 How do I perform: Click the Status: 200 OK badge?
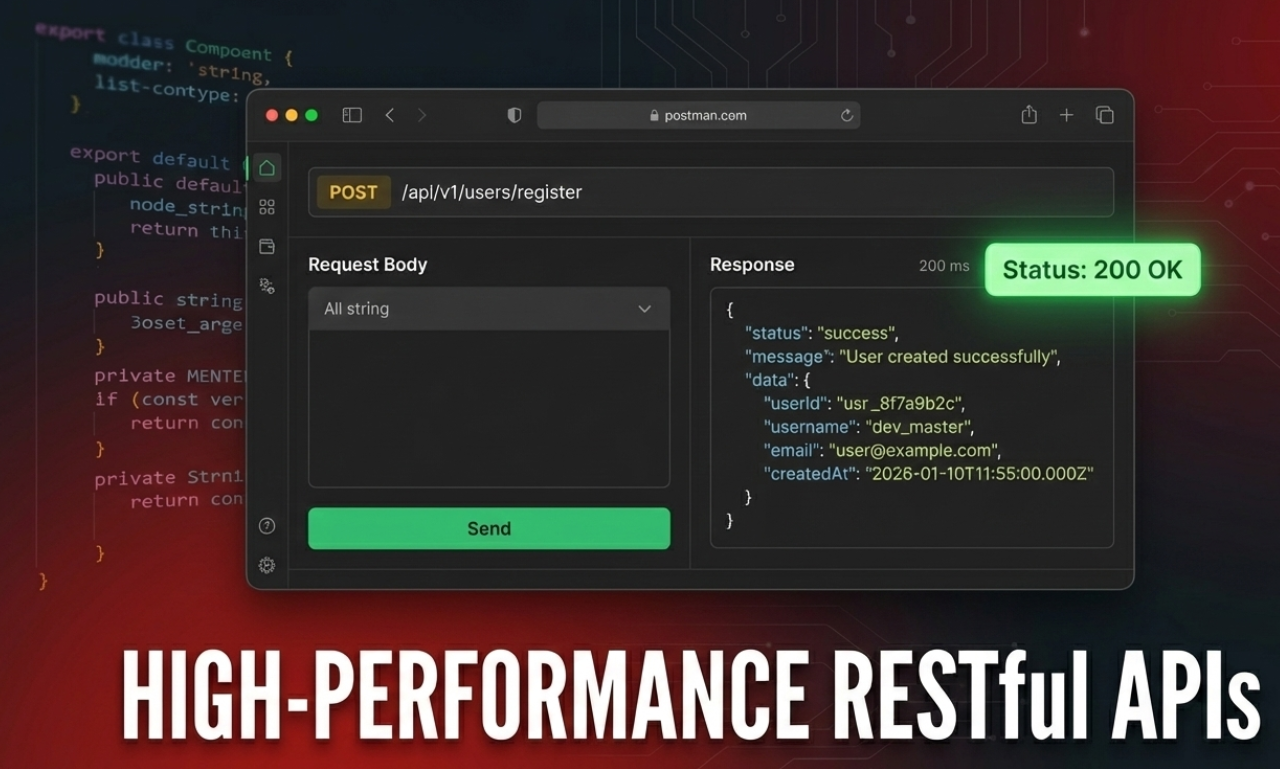click(1092, 269)
